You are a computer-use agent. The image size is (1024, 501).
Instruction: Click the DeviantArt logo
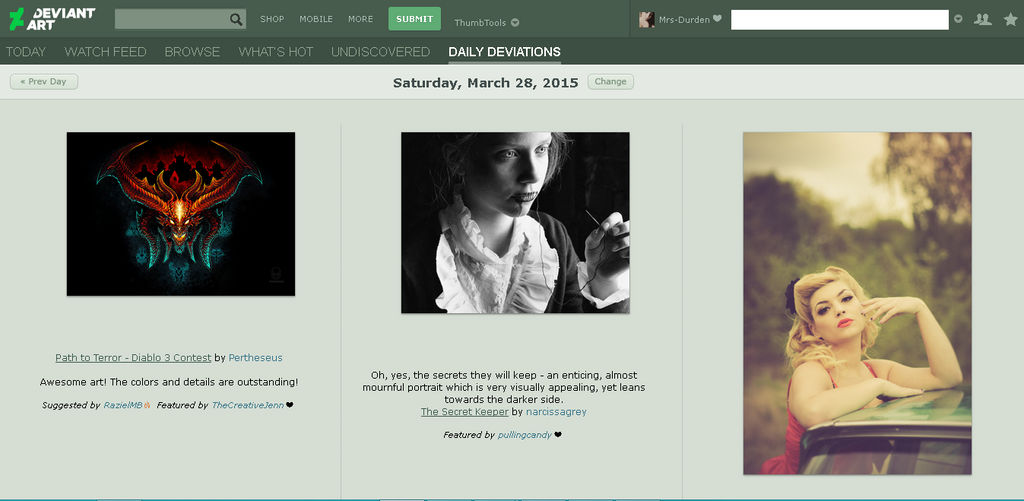[x=52, y=19]
